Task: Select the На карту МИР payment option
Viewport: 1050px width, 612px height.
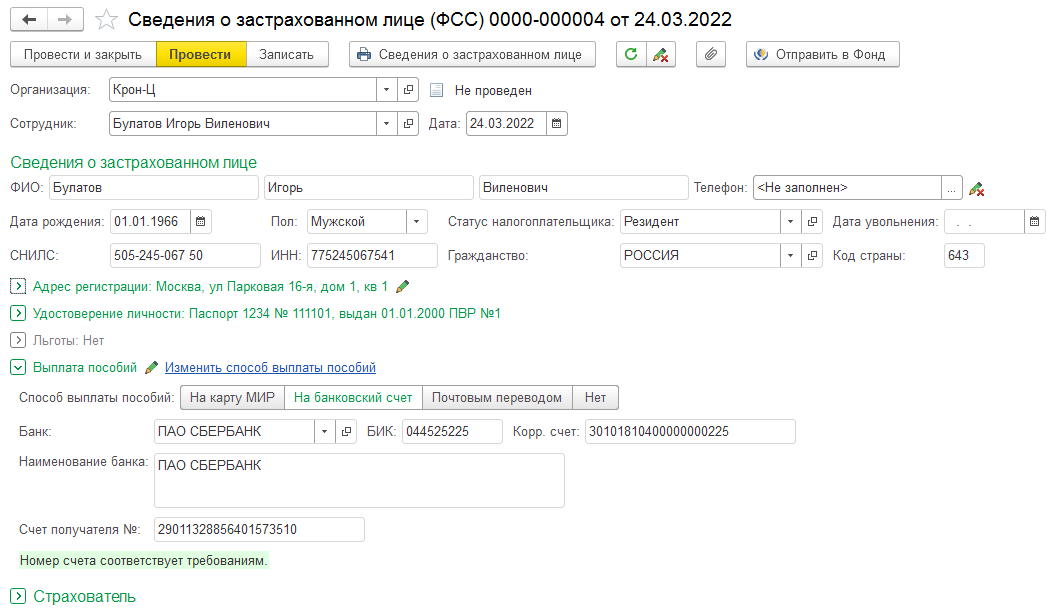Action: 232,398
